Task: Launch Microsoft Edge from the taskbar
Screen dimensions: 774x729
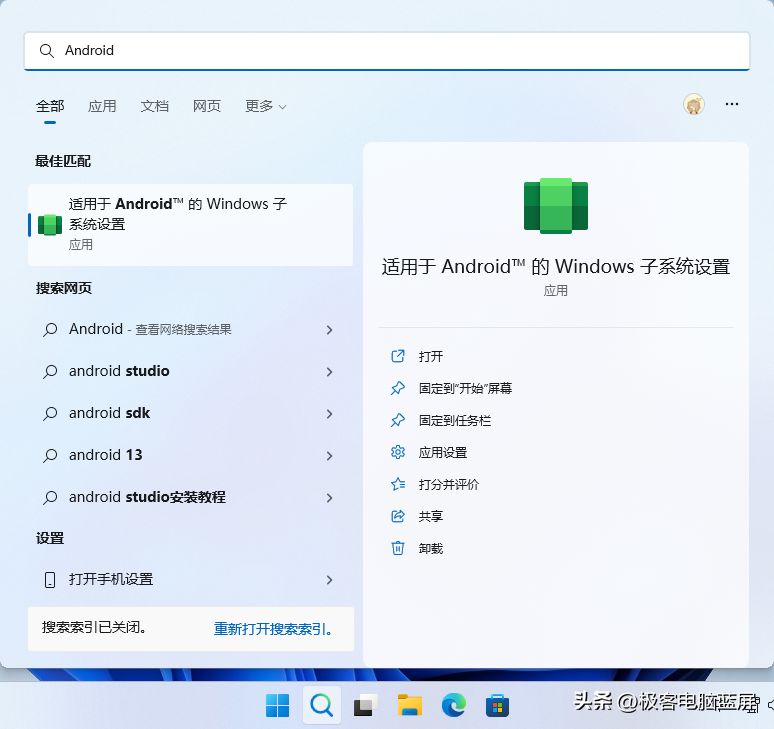Action: (x=454, y=705)
